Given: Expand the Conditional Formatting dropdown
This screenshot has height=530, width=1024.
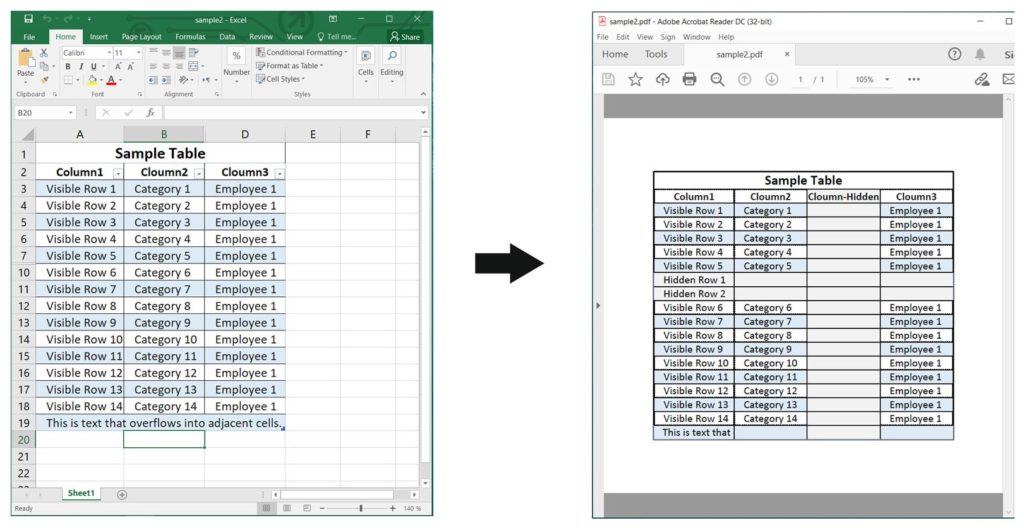Looking at the screenshot, I should click(x=303, y=52).
